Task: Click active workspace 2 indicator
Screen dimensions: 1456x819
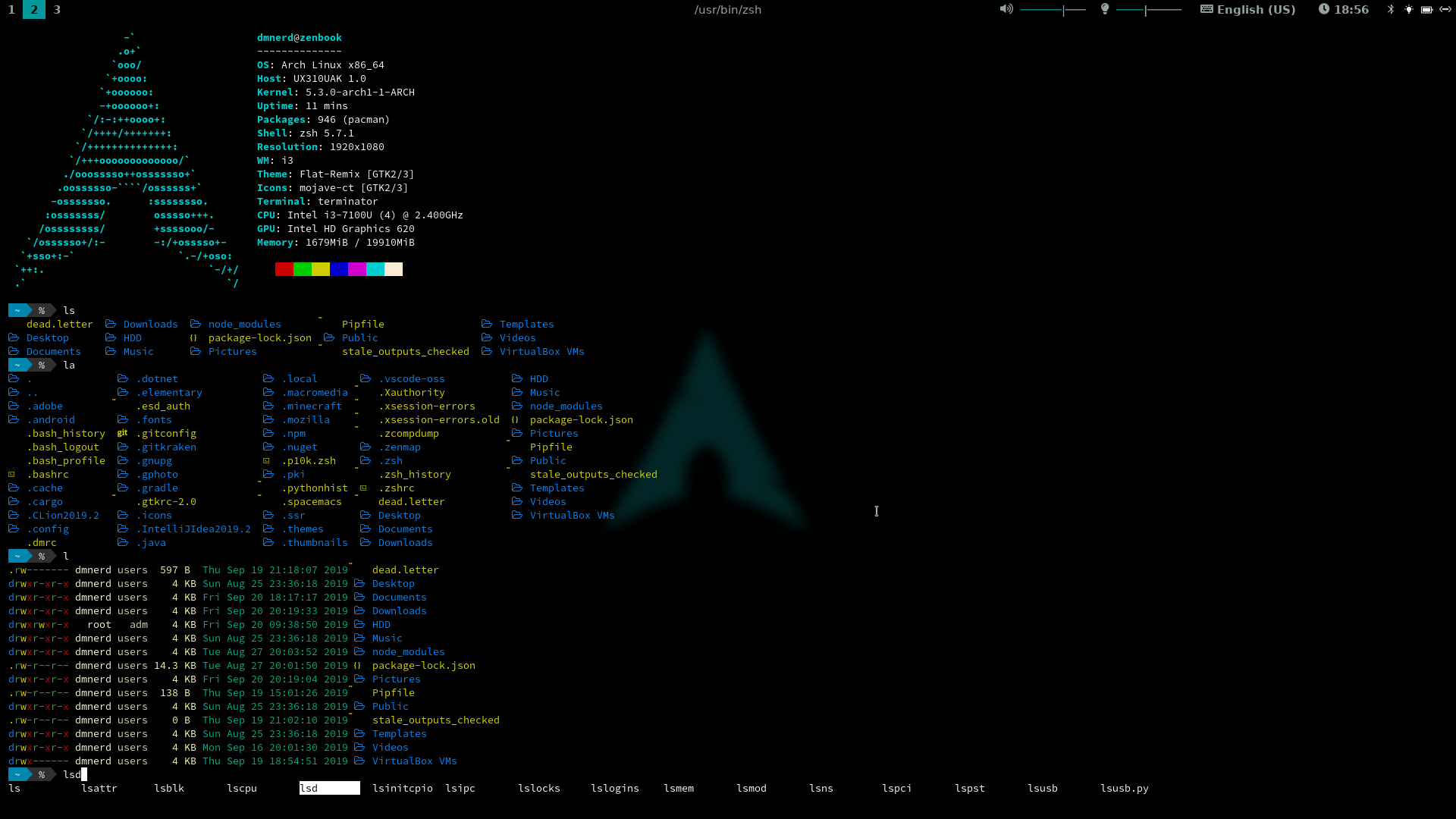Action: tap(34, 9)
